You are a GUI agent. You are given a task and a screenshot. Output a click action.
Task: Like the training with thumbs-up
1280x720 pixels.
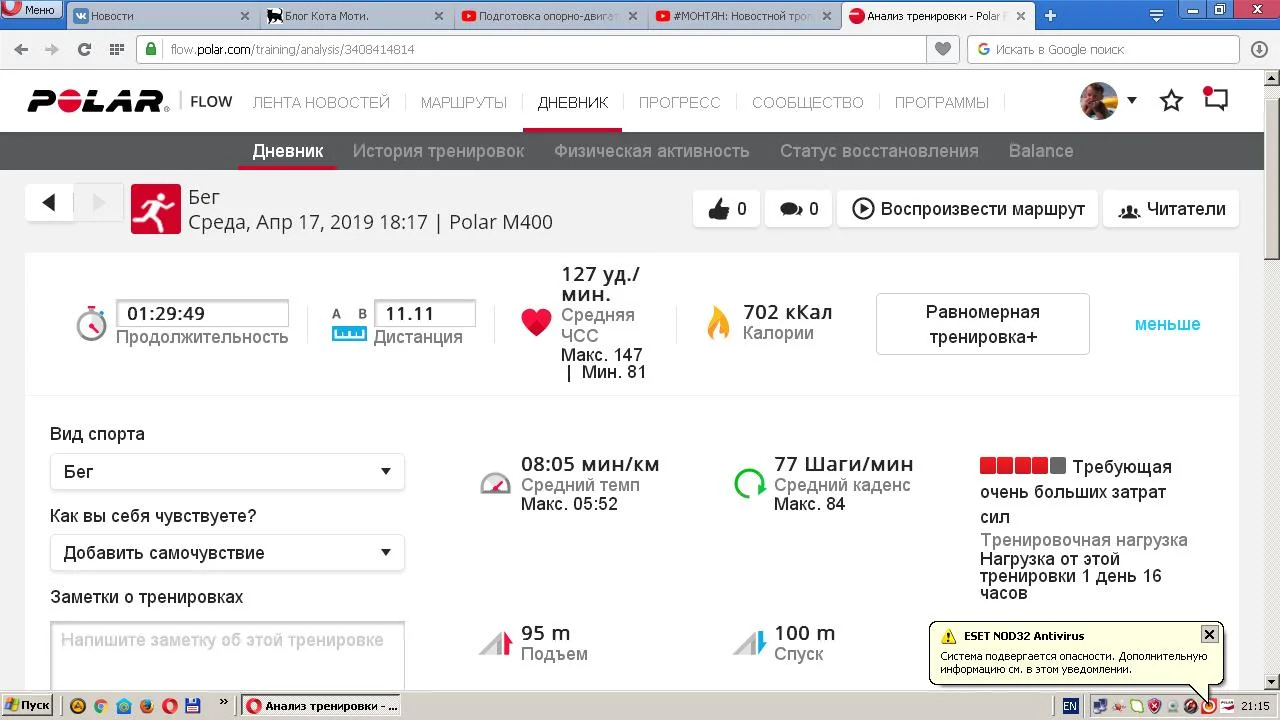[727, 209]
